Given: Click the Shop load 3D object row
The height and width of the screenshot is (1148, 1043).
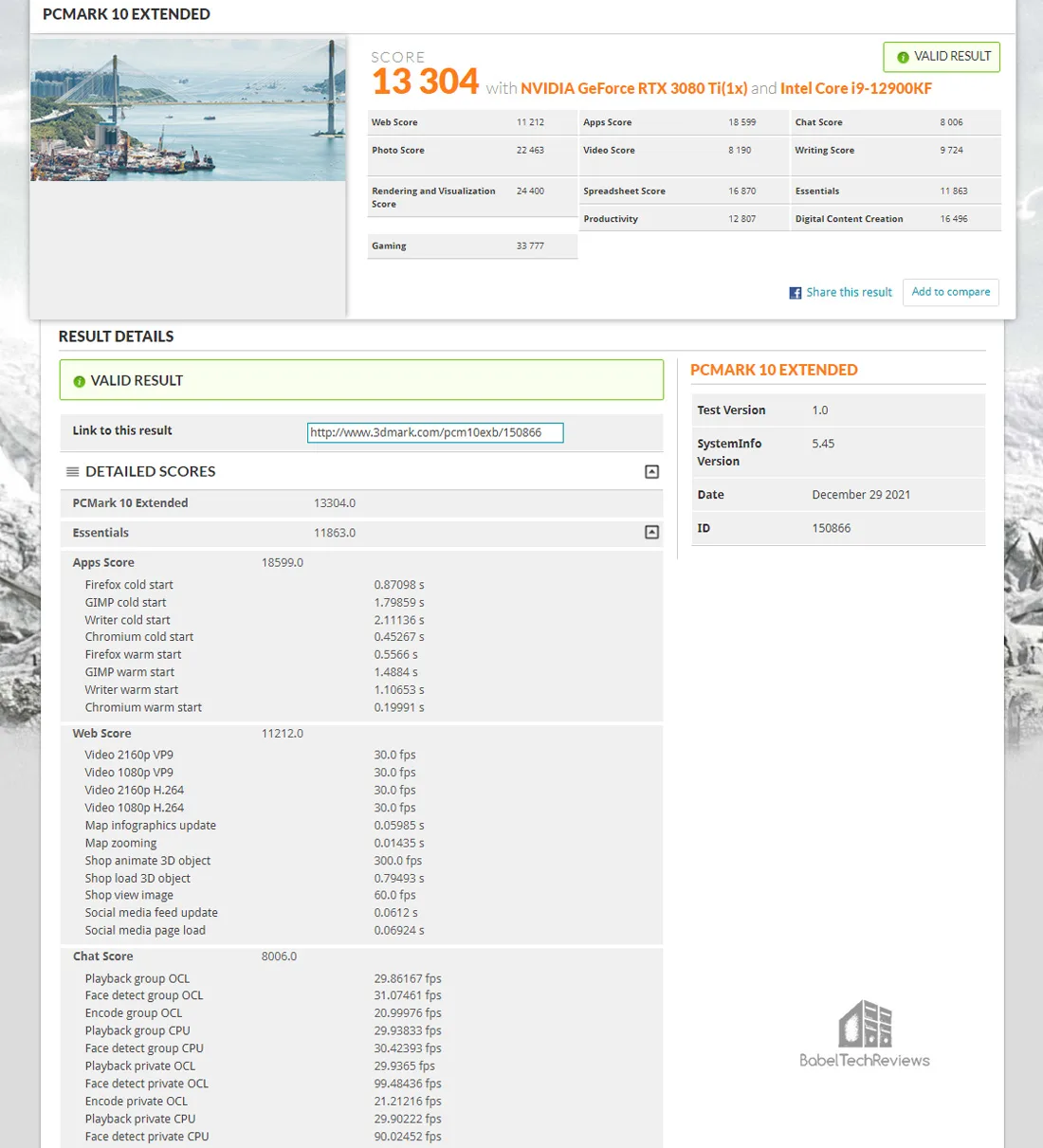Looking at the screenshot, I should click(x=361, y=879).
